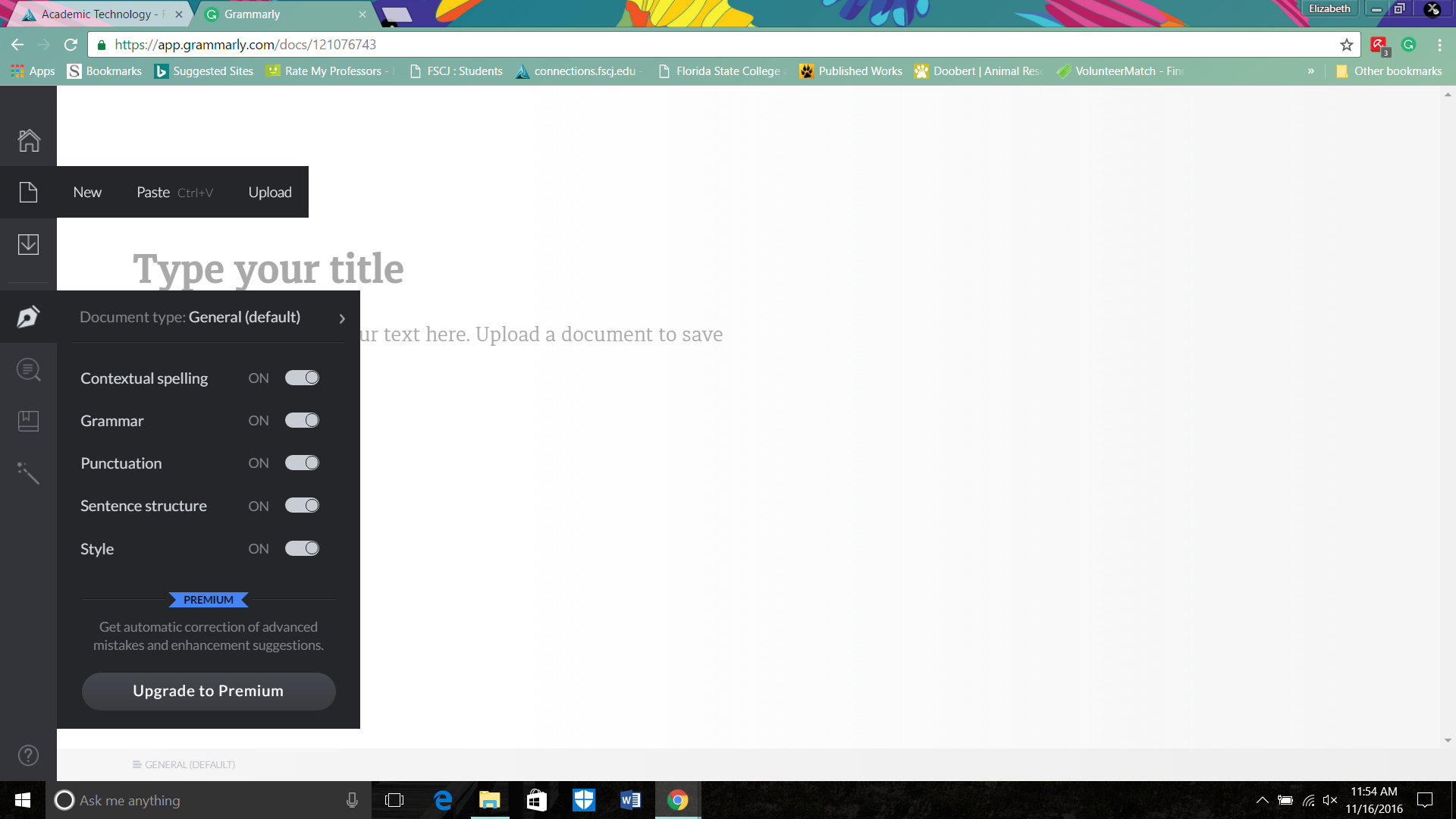
Task: Launch Microsoft Edge from the taskbar
Action: point(443,800)
